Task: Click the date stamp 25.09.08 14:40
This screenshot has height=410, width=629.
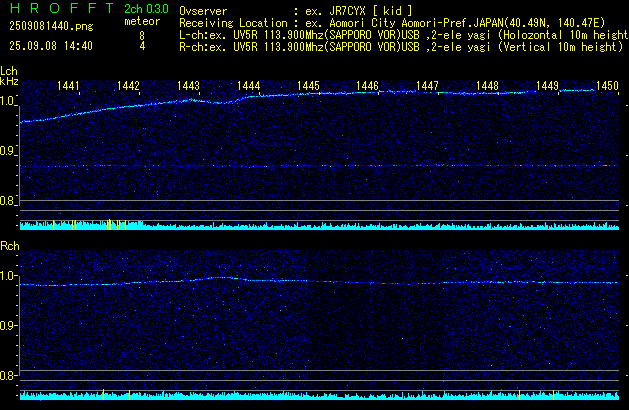Action: point(51,46)
